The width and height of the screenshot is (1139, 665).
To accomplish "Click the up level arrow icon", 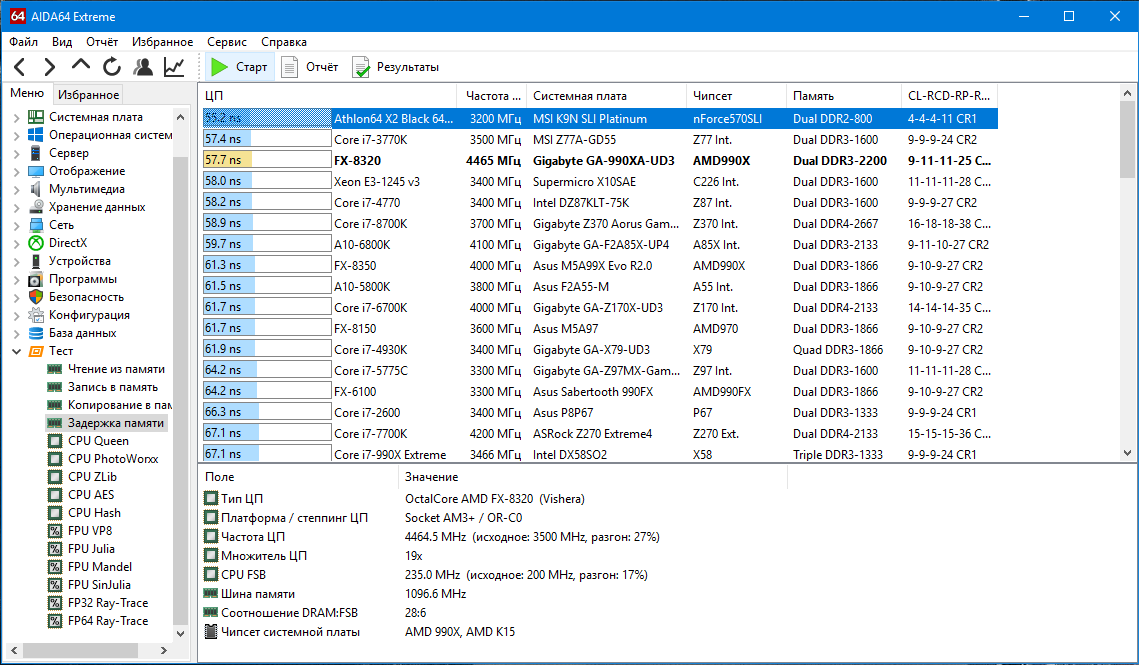I will [x=81, y=67].
